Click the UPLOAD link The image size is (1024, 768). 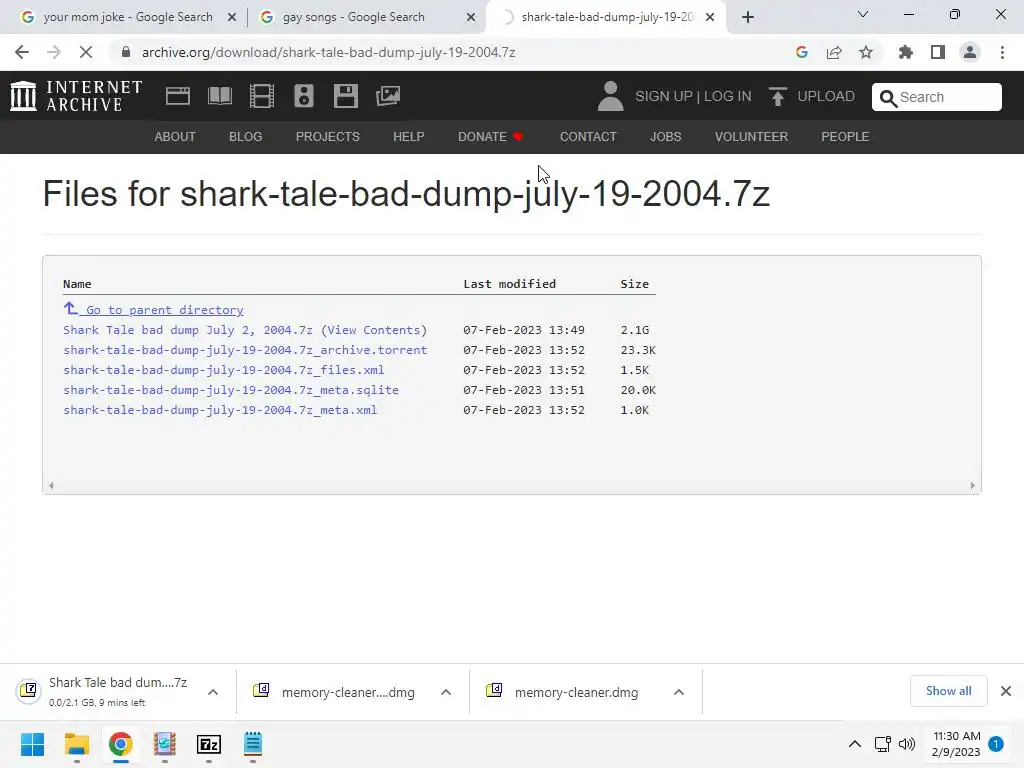click(826, 97)
